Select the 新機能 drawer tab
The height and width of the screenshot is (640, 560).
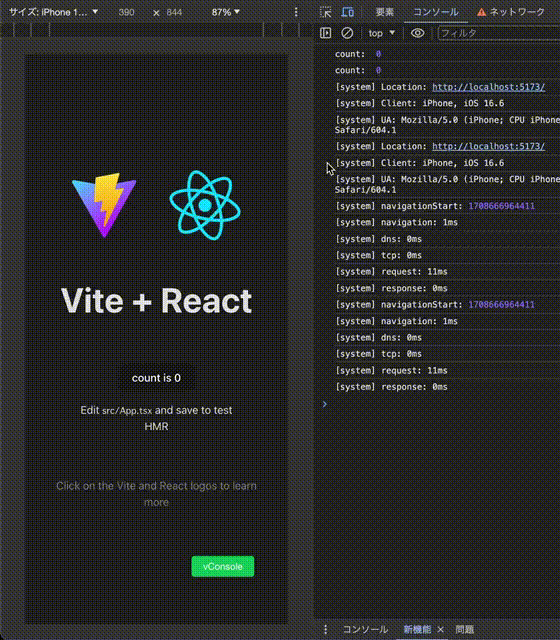point(417,629)
